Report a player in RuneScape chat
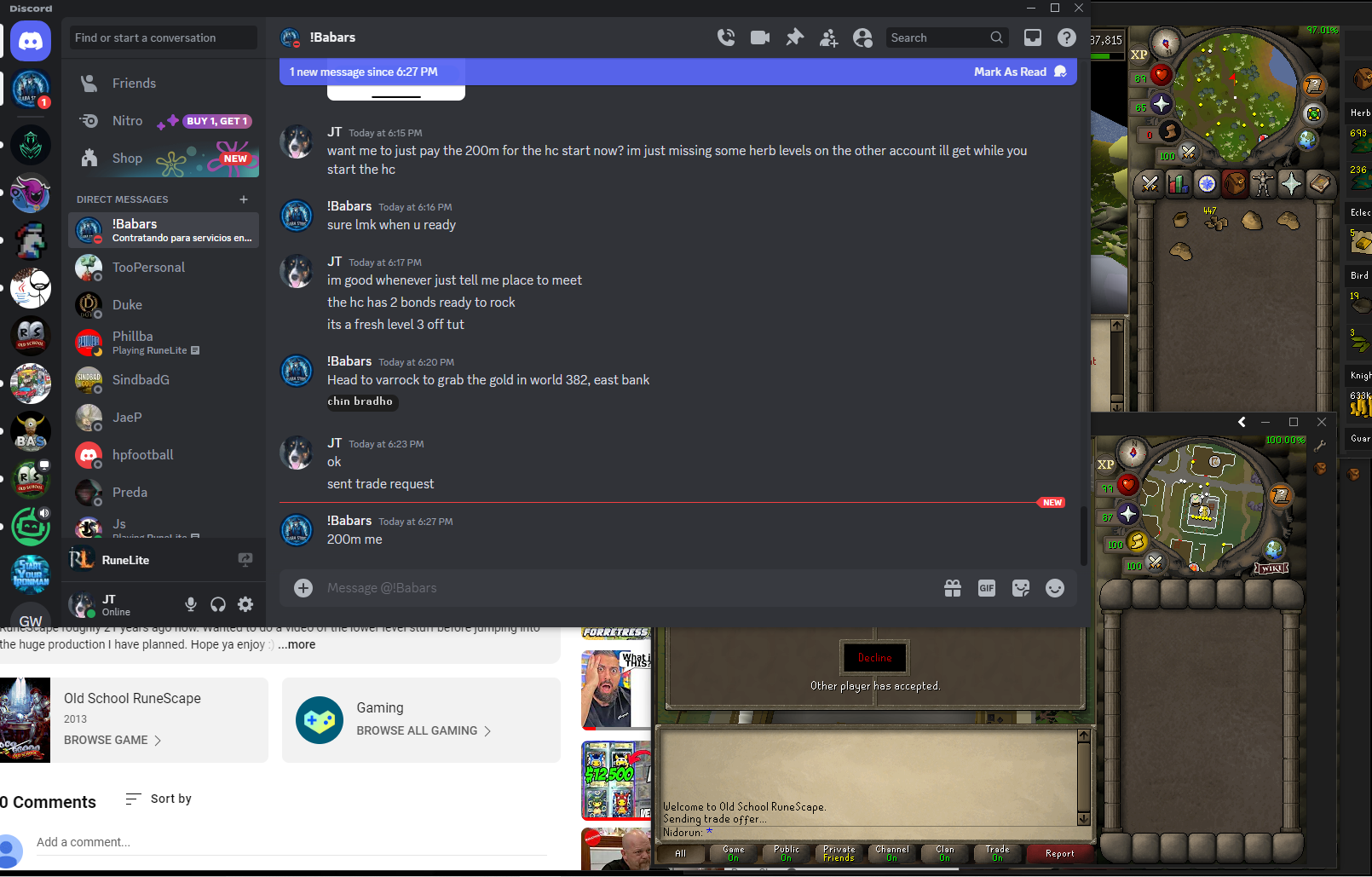The height and width of the screenshot is (877, 1372). (1059, 853)
